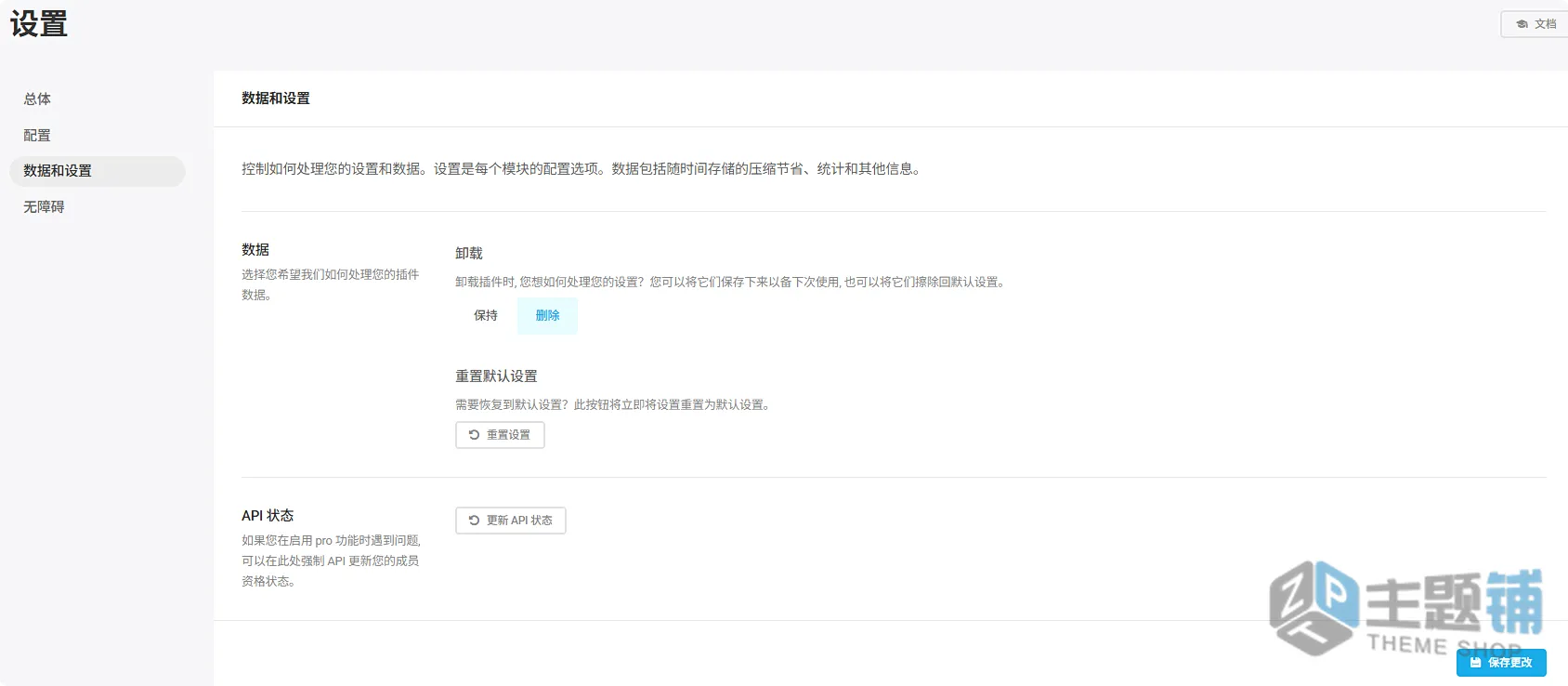
Task: Open the 总体 settings section
Action: pos(37,99)
